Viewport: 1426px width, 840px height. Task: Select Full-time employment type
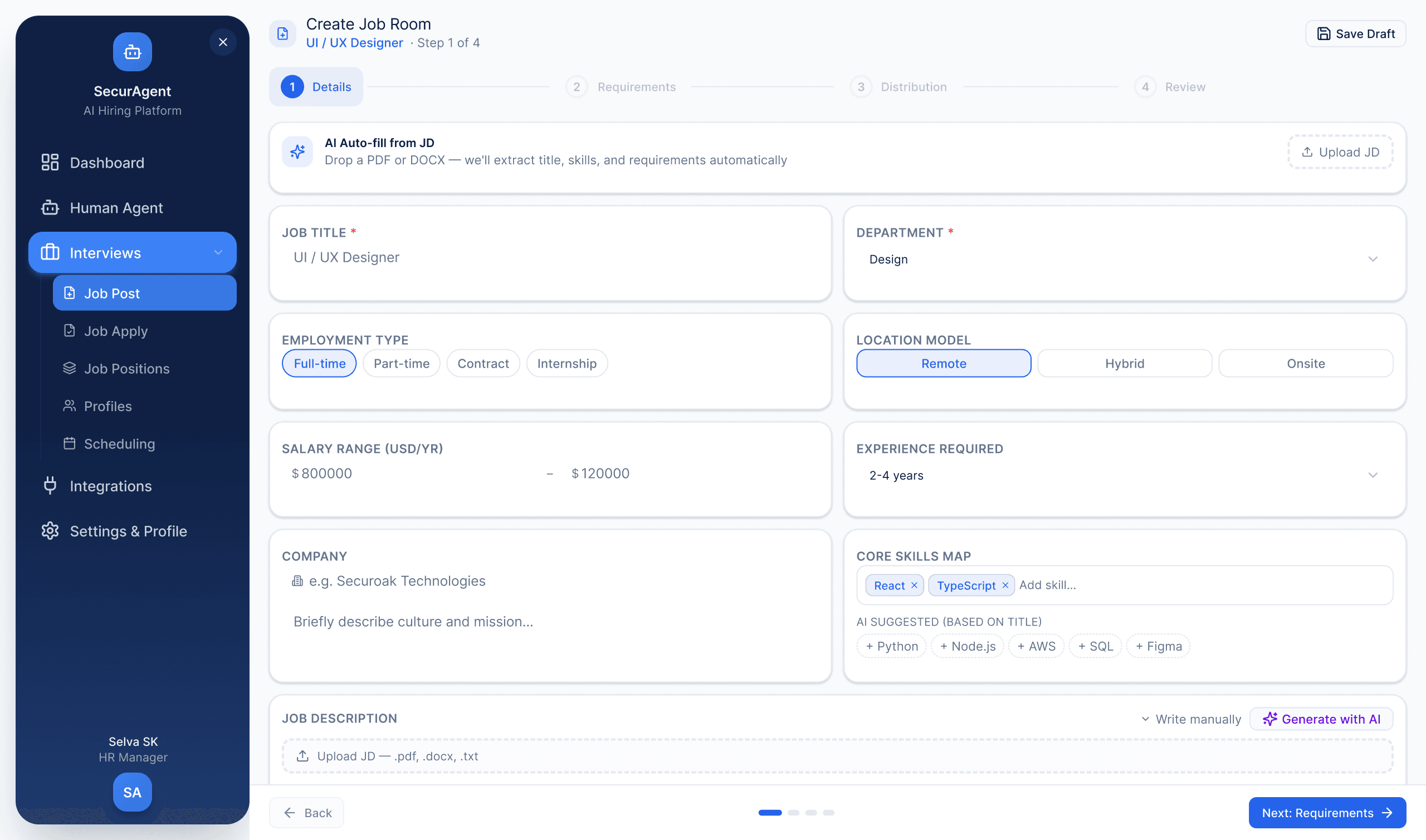tap(319, 363)
